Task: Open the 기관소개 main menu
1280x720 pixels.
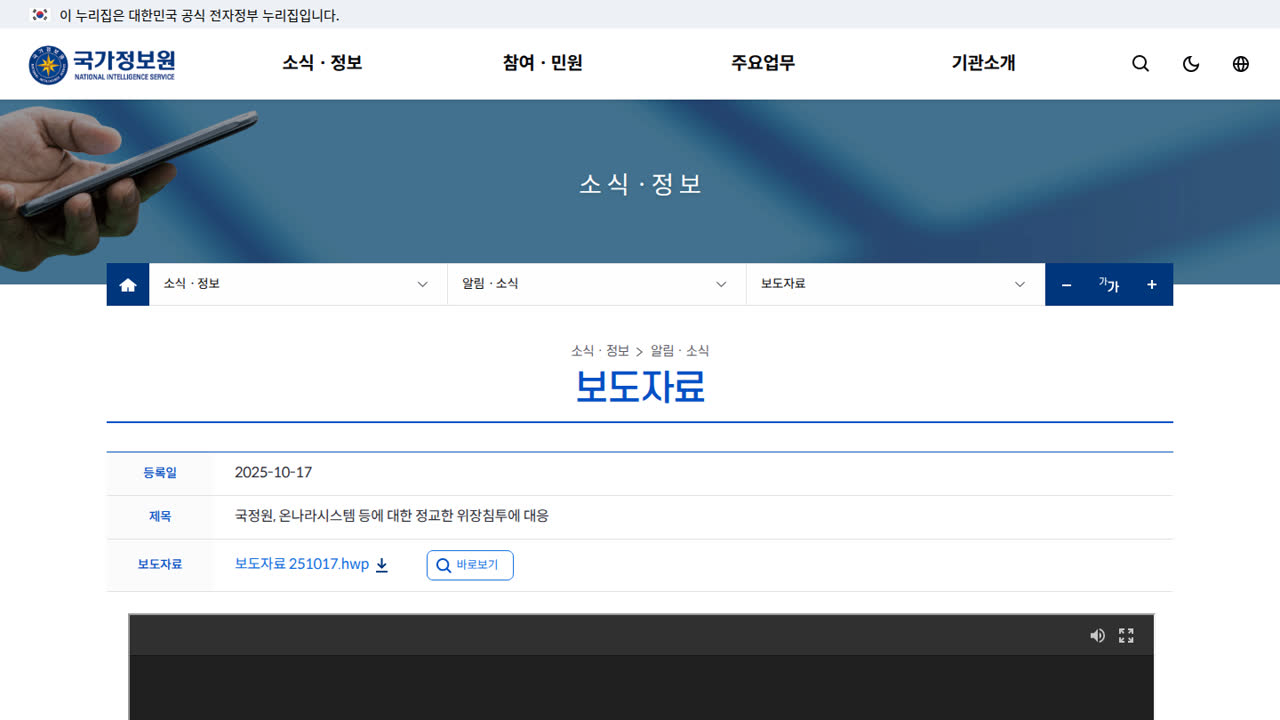Action: tap(983, 63)
